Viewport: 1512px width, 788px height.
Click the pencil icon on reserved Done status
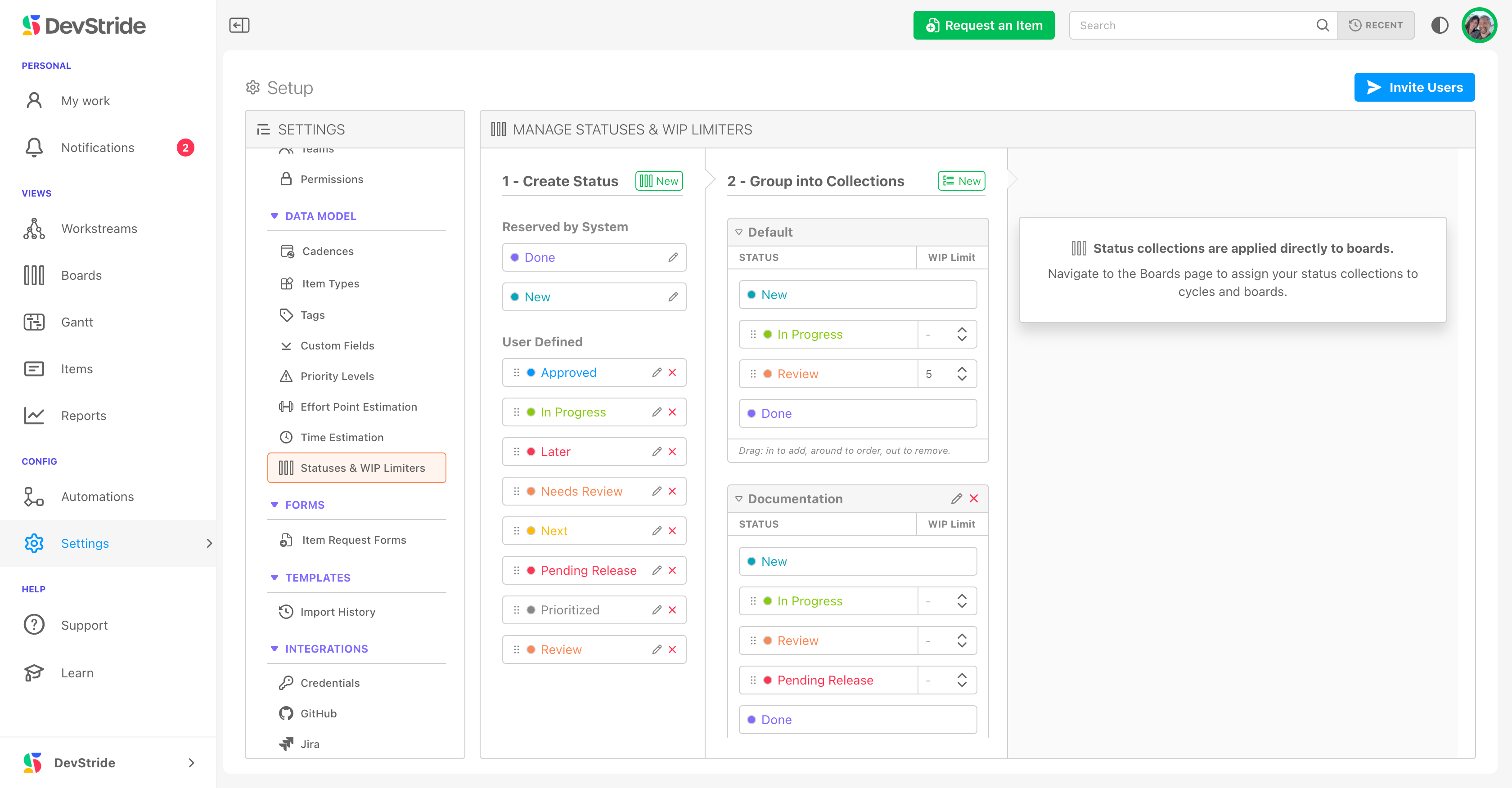point(673,258)
